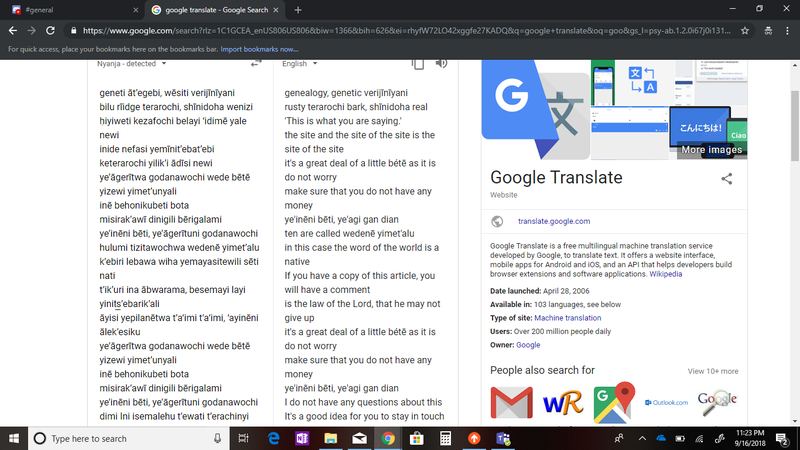Open Task View on the taskbar
800x450 pixels.
click(x=243, y=438)
